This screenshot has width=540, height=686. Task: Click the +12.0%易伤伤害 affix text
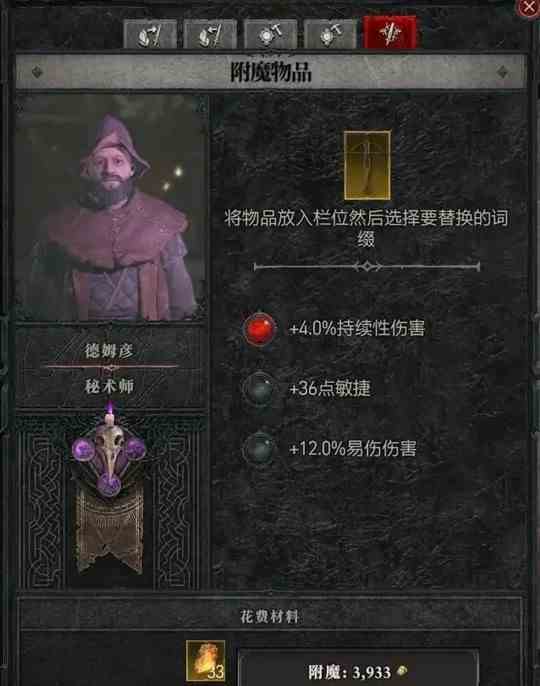pyautogui.click(x=353, y=448)
